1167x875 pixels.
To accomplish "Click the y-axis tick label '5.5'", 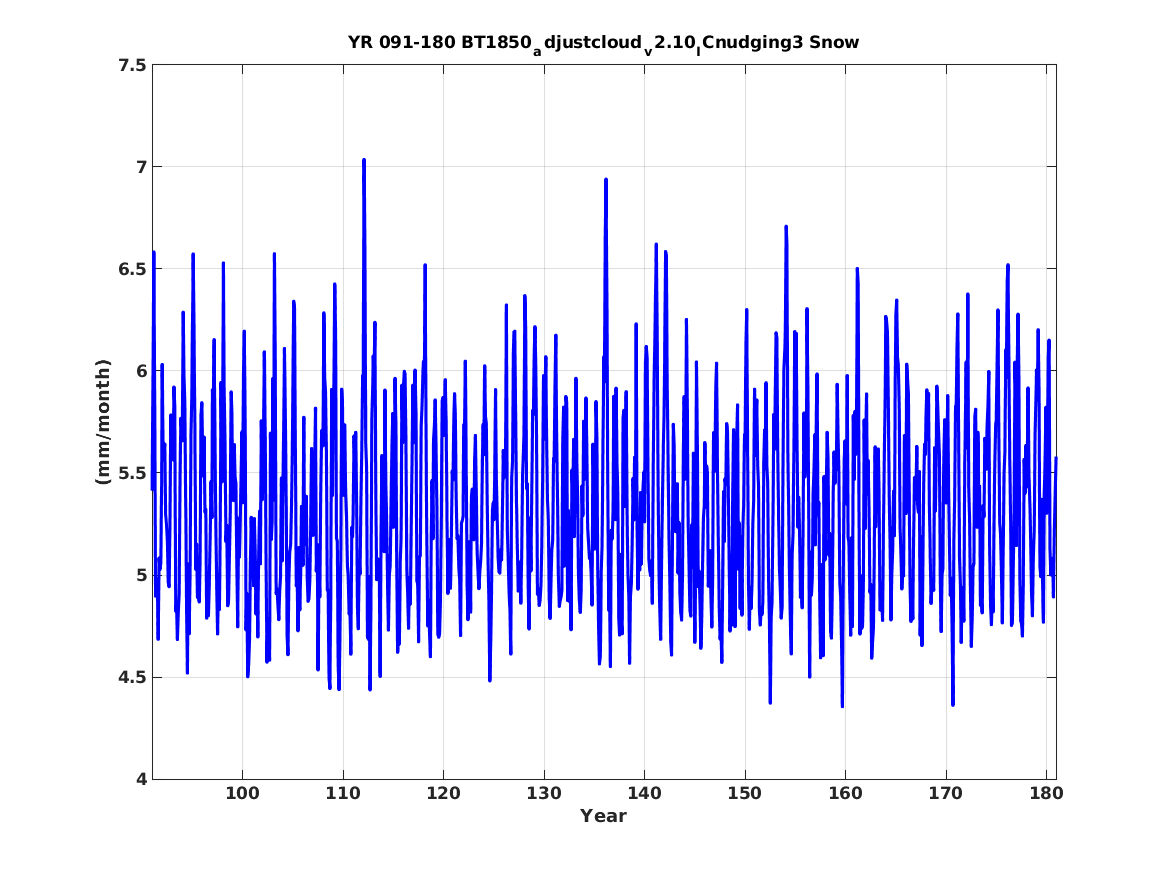I will [x=132, y=472].
